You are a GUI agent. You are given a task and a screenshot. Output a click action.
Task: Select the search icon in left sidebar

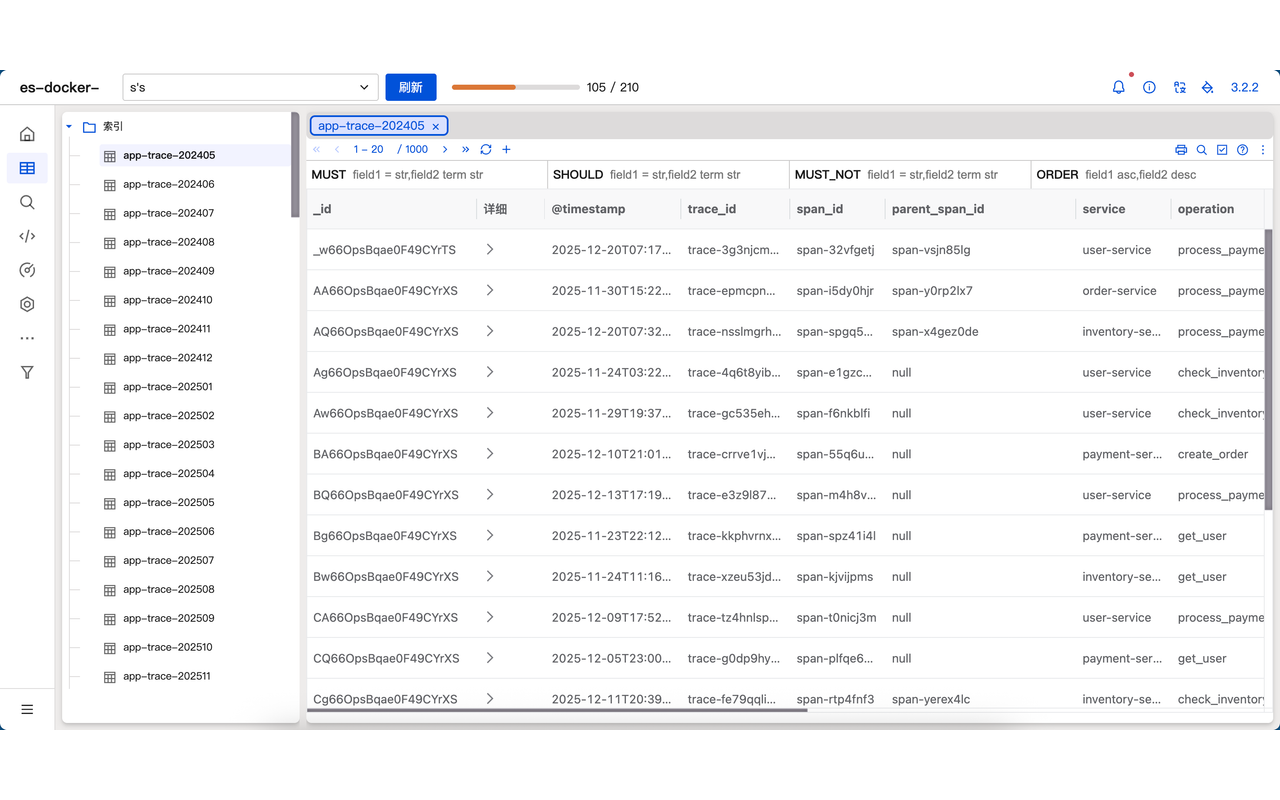tap(27, 202)
